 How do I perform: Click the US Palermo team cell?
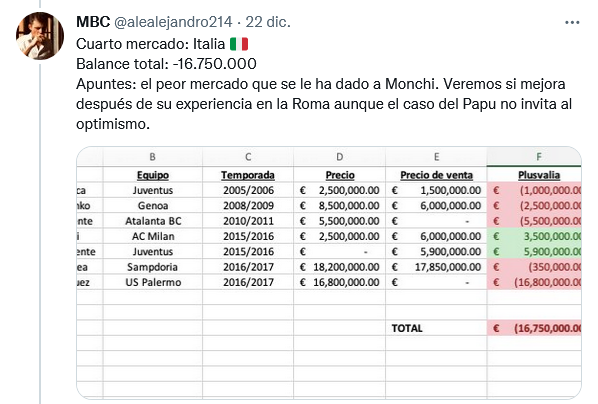click(153, 282)
